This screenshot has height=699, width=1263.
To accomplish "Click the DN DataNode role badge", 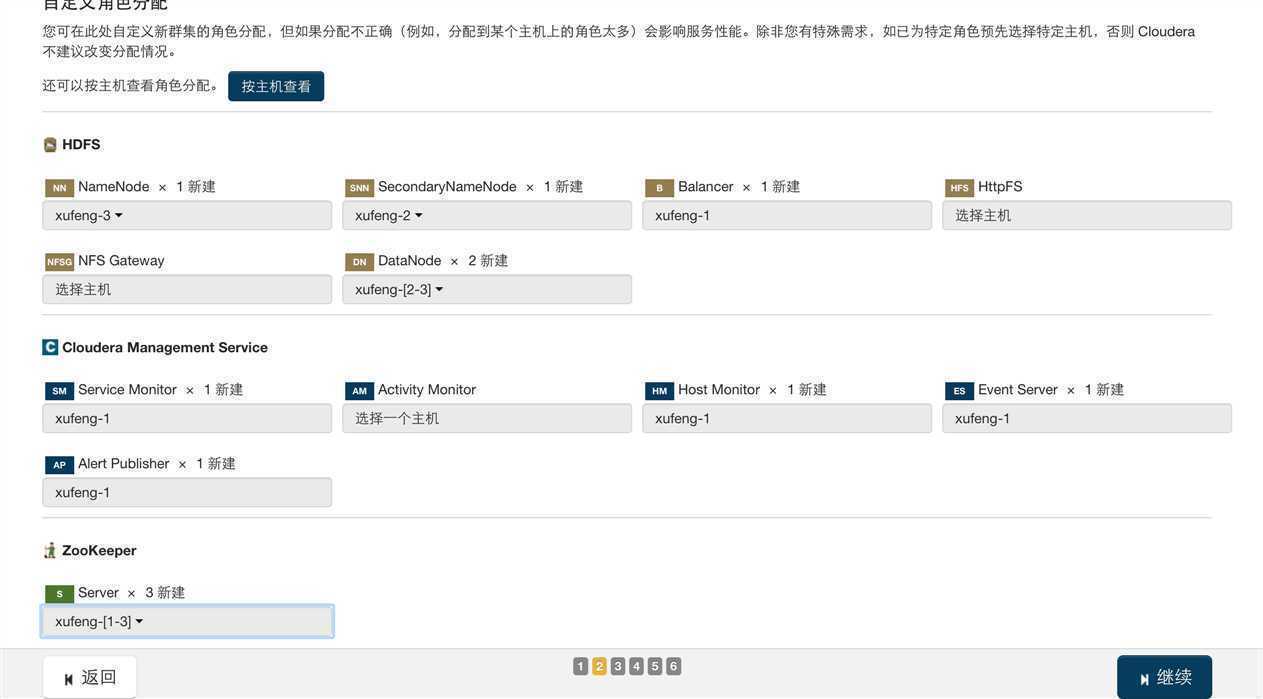I will [x=360, y=262].
